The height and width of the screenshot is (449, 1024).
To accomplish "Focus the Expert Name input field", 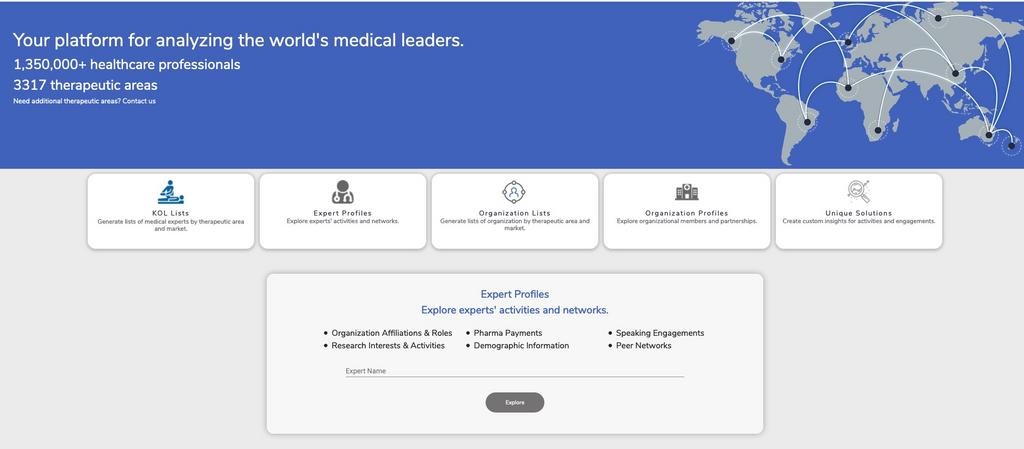I will pyautogui.click(x=514, y=371).
